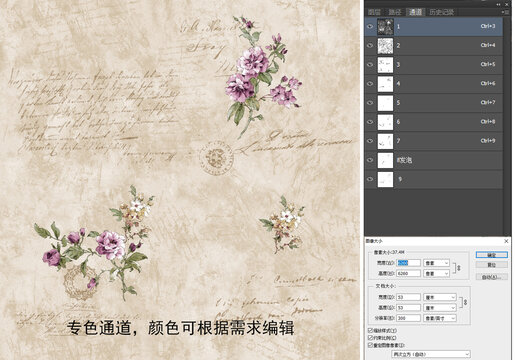Click 复位 (Reset) button in dialog
This screenshot has height=360, width=515.
point(492,265)
